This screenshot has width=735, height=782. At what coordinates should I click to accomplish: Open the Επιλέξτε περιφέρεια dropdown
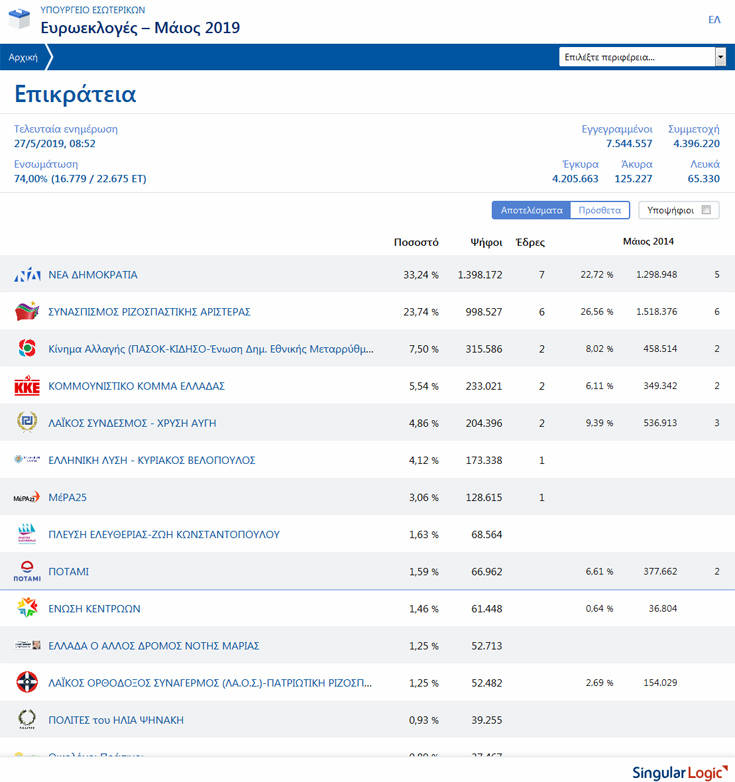pos(636,57)
